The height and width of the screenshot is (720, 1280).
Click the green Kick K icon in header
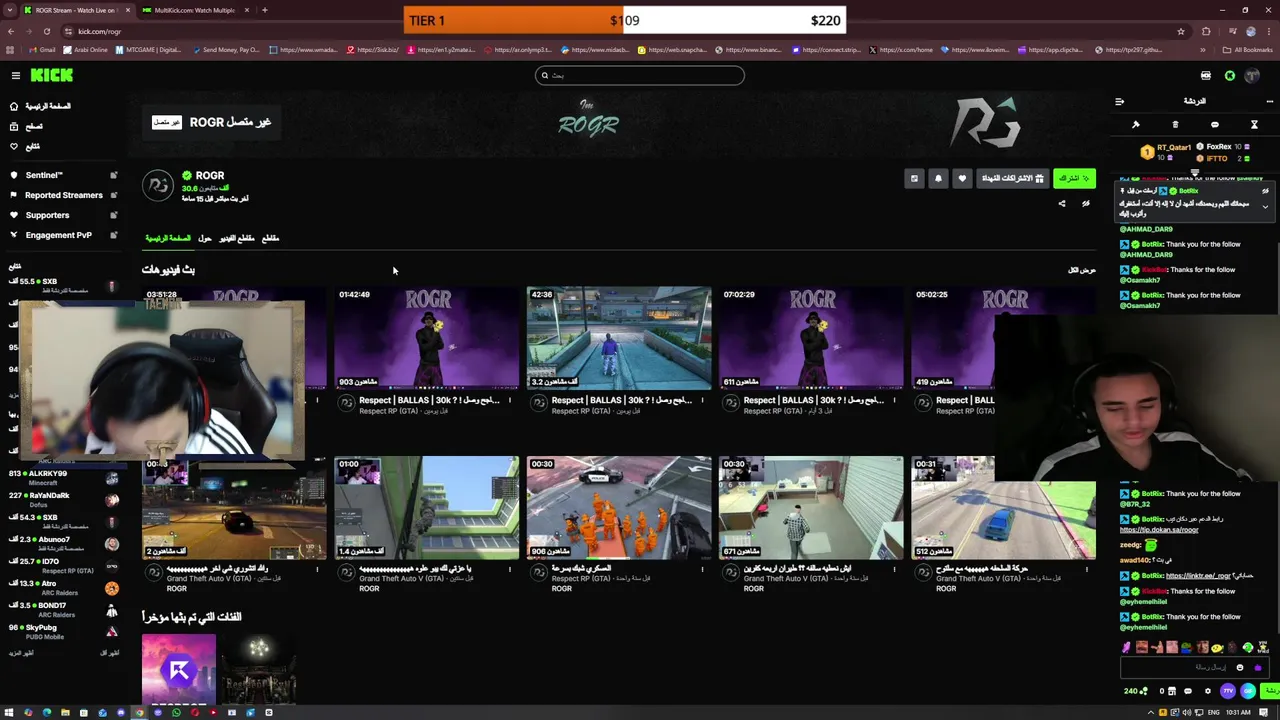pyautogui.click(x=1230, y=75)
